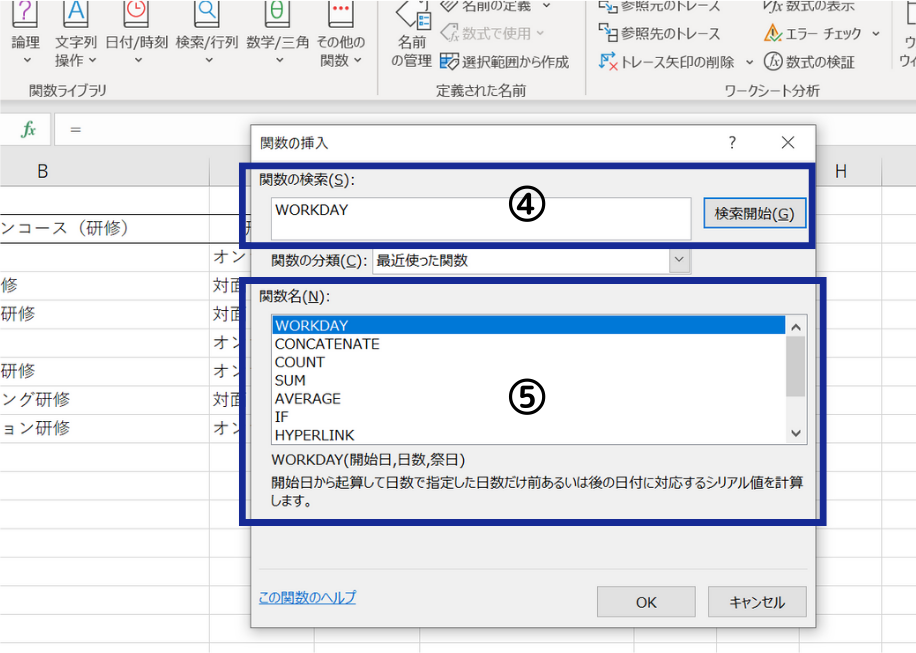Open the この関数のヘルプ help link

coord(307,598)
